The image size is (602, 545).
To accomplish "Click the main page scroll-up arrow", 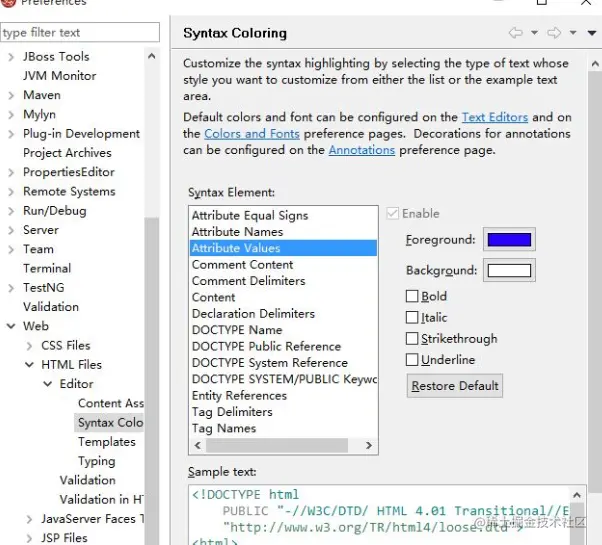I will tap(595, 64).
